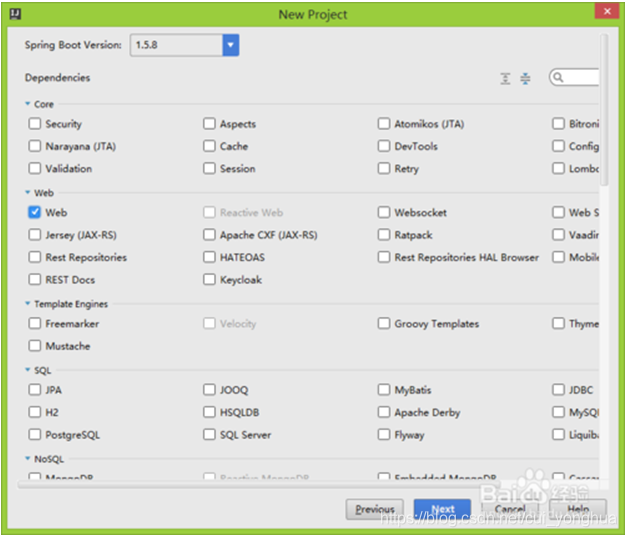Proceed with the Next button
Screen dimensions: 627x537
click(442, 509)
